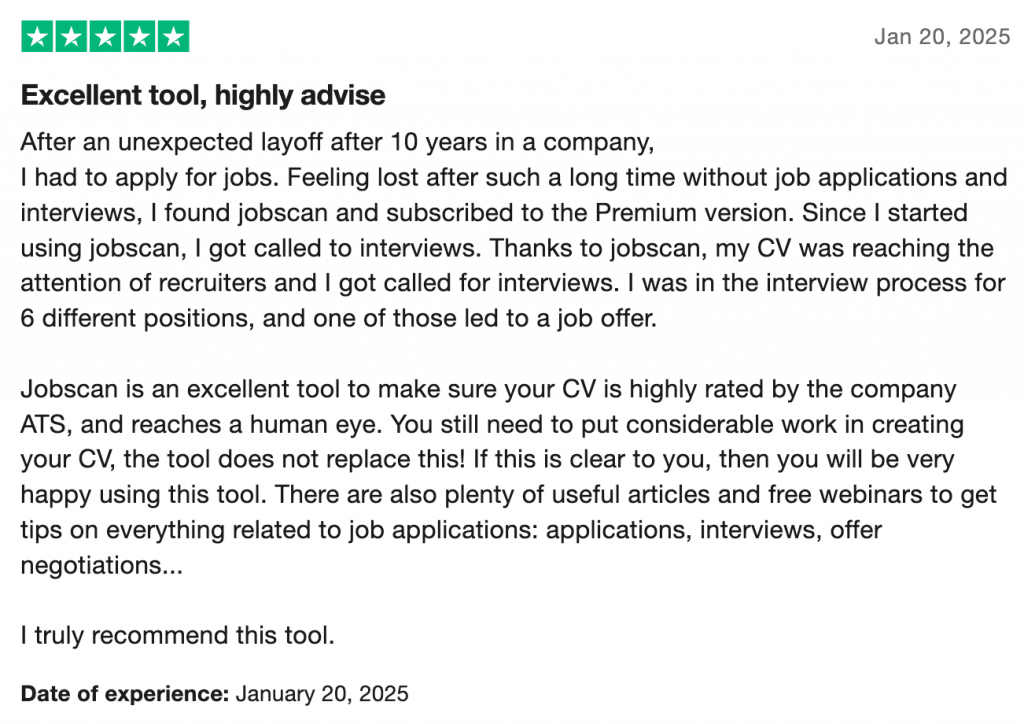Click the "Date of experience:" label

(125, 693)
